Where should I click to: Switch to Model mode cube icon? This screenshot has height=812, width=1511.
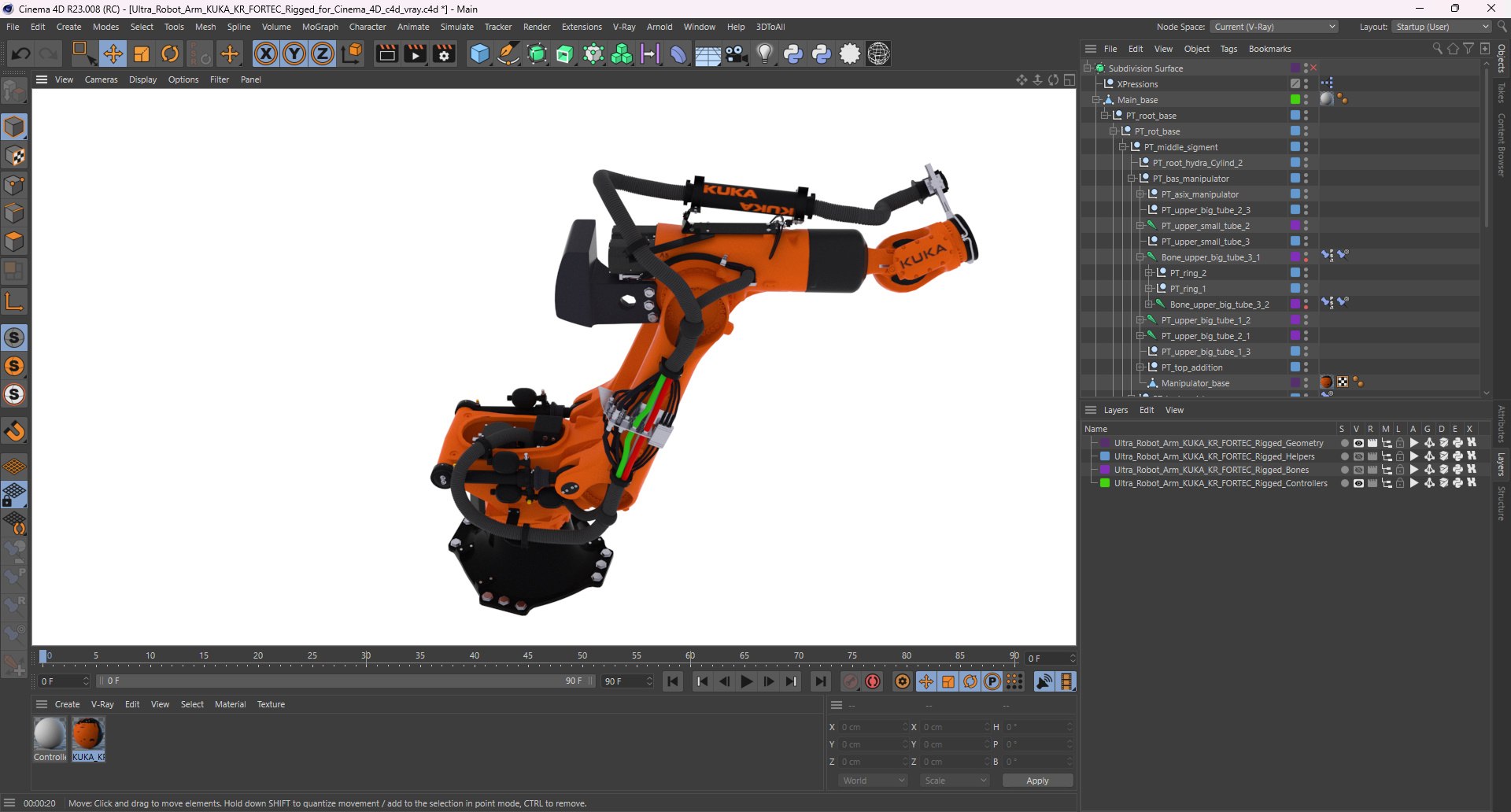[x=14, y=127]
